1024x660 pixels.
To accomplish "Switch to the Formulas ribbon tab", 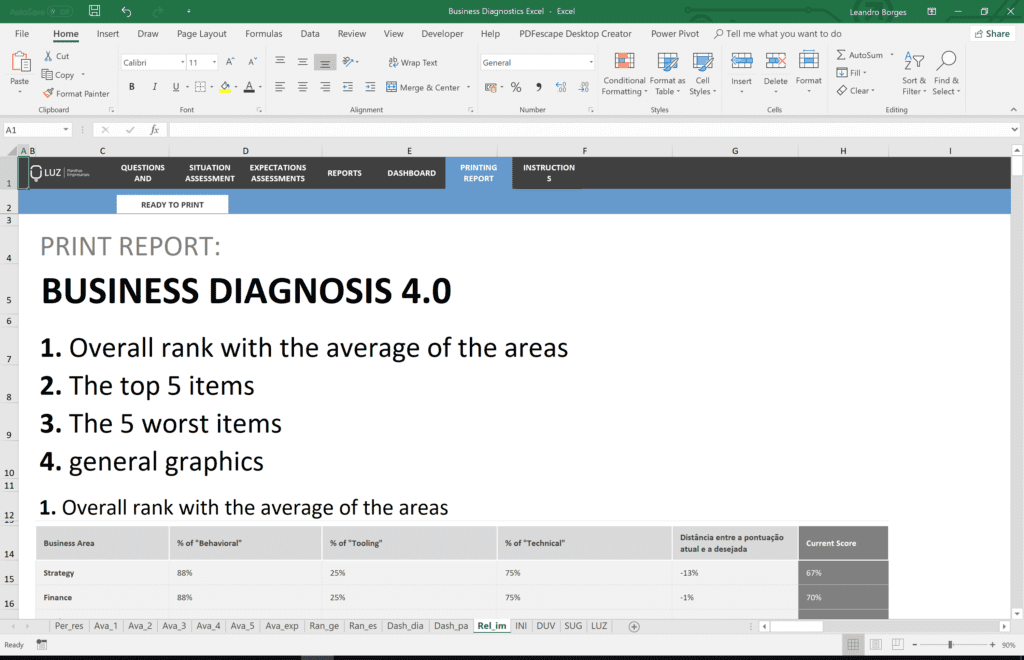I will [x=263, y=33].
